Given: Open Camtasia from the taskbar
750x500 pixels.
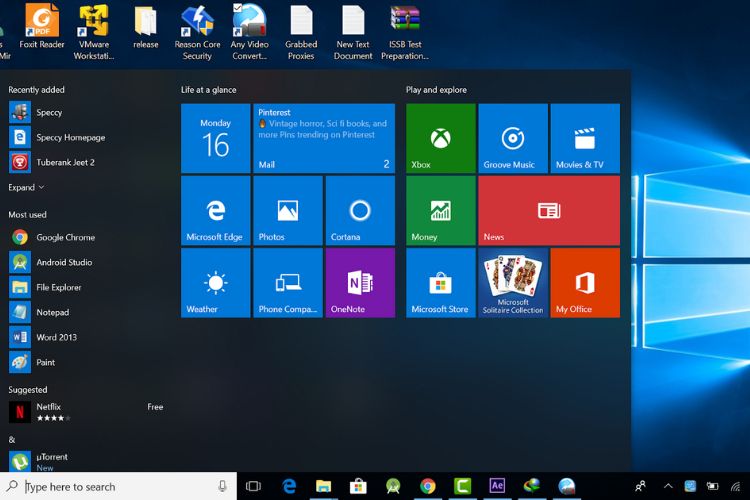Looking at the screenshot, I should tap(463, 486).
